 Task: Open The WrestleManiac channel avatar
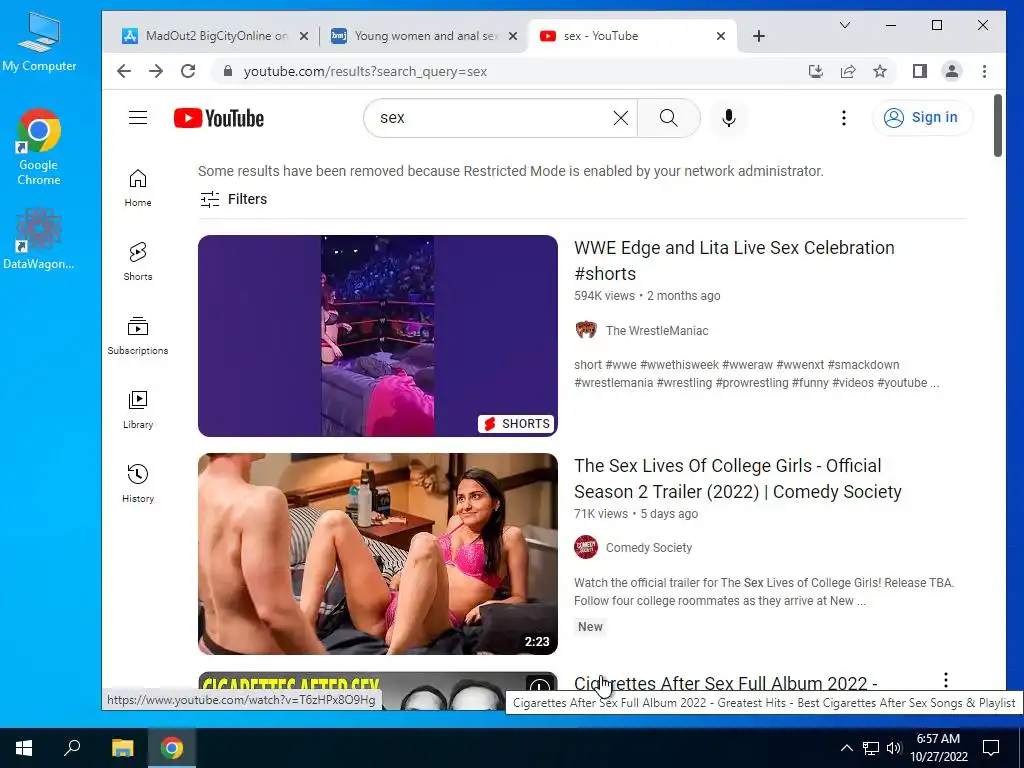[x=586, y=330]
